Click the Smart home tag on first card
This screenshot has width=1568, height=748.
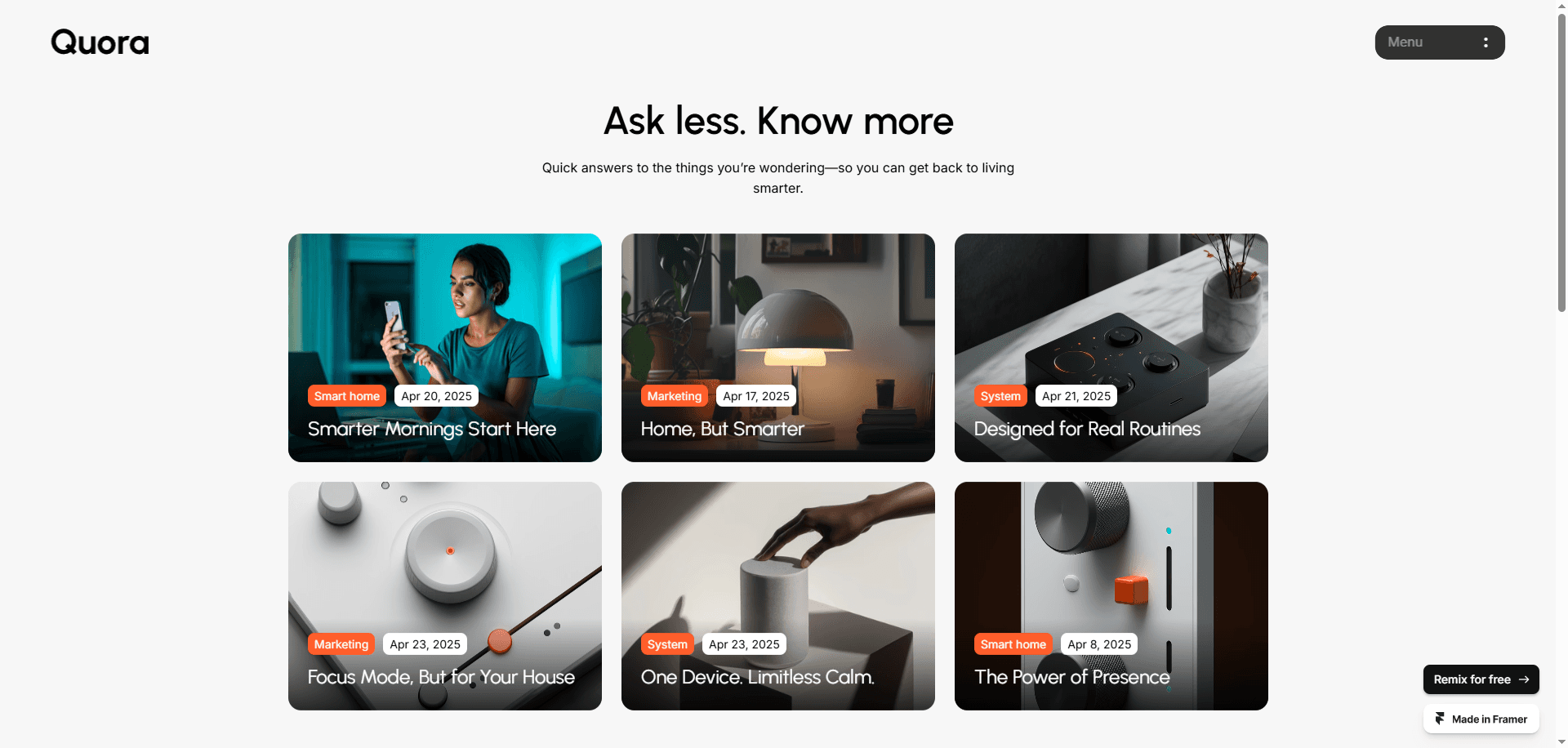[x=347, y=396]
